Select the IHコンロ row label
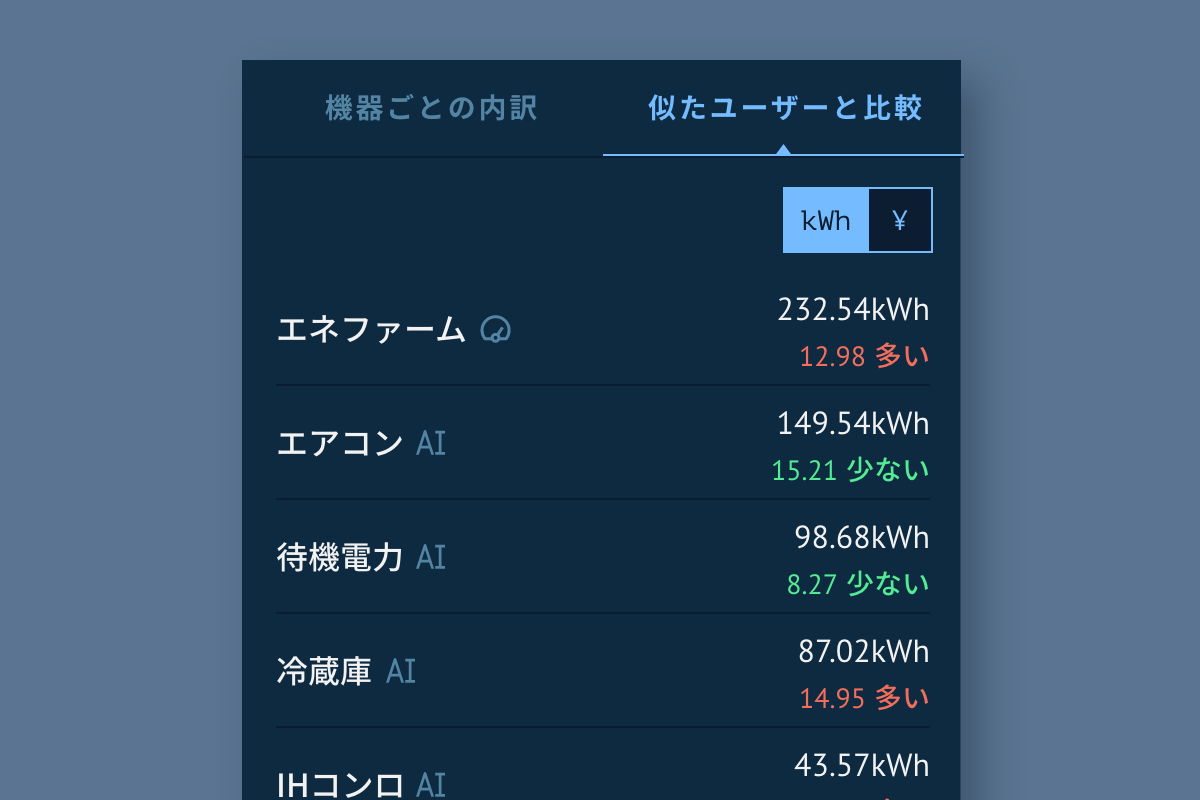 340,784
